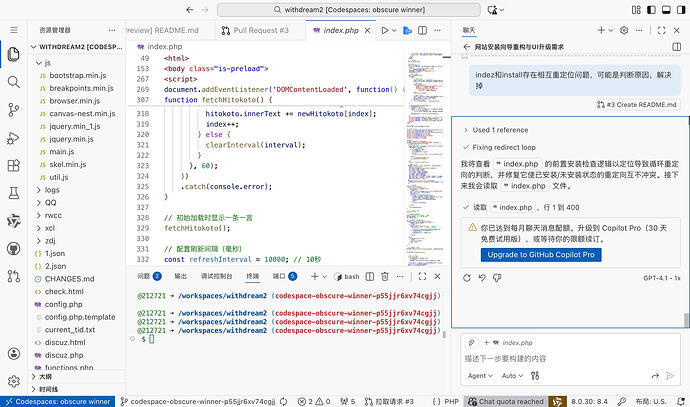Image resolution: width=690 pixels, height=407 pixels.
Task: Maximize the chat panel
Action: [x=661, y=30]
